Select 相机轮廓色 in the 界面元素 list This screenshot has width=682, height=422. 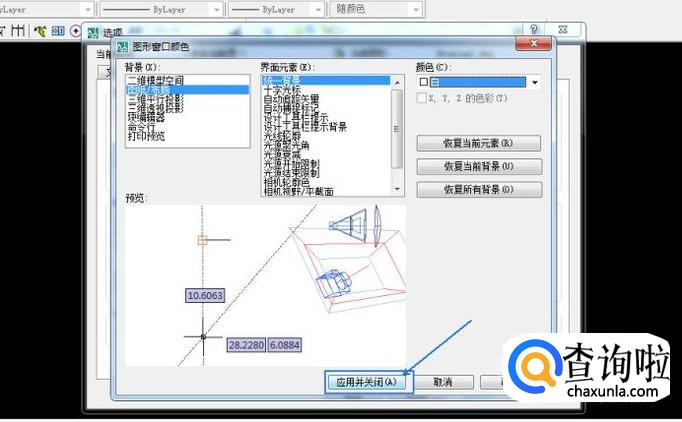point(326,182)
